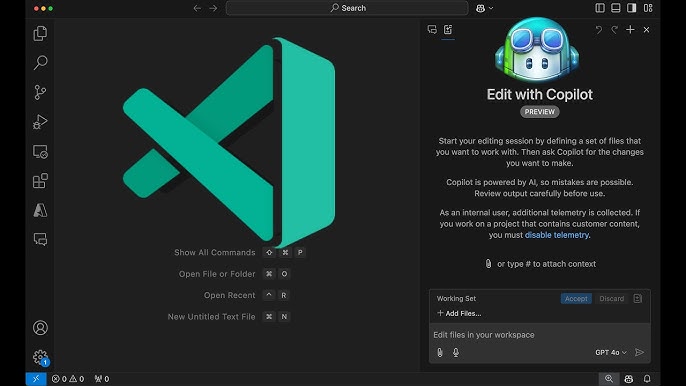686x386 pixels.
Task: Select the Copilot Edits tab
Action: coord(448,29)
